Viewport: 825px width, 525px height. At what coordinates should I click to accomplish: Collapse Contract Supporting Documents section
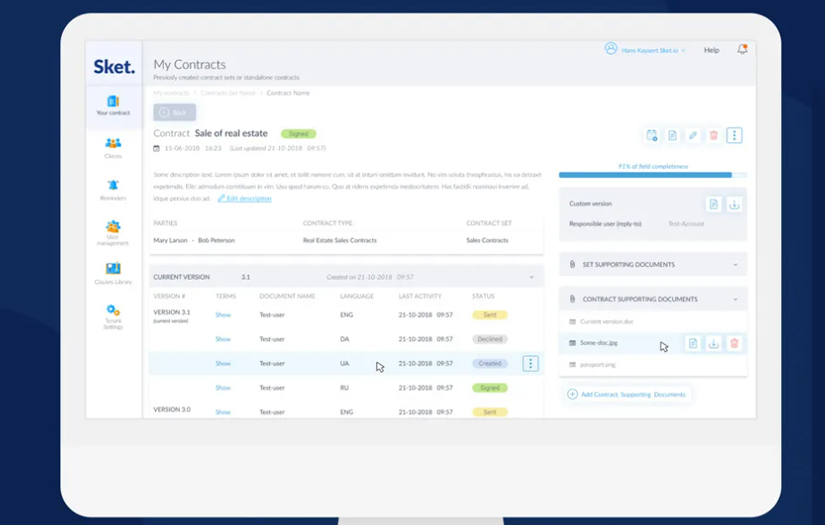pos(735,299)
